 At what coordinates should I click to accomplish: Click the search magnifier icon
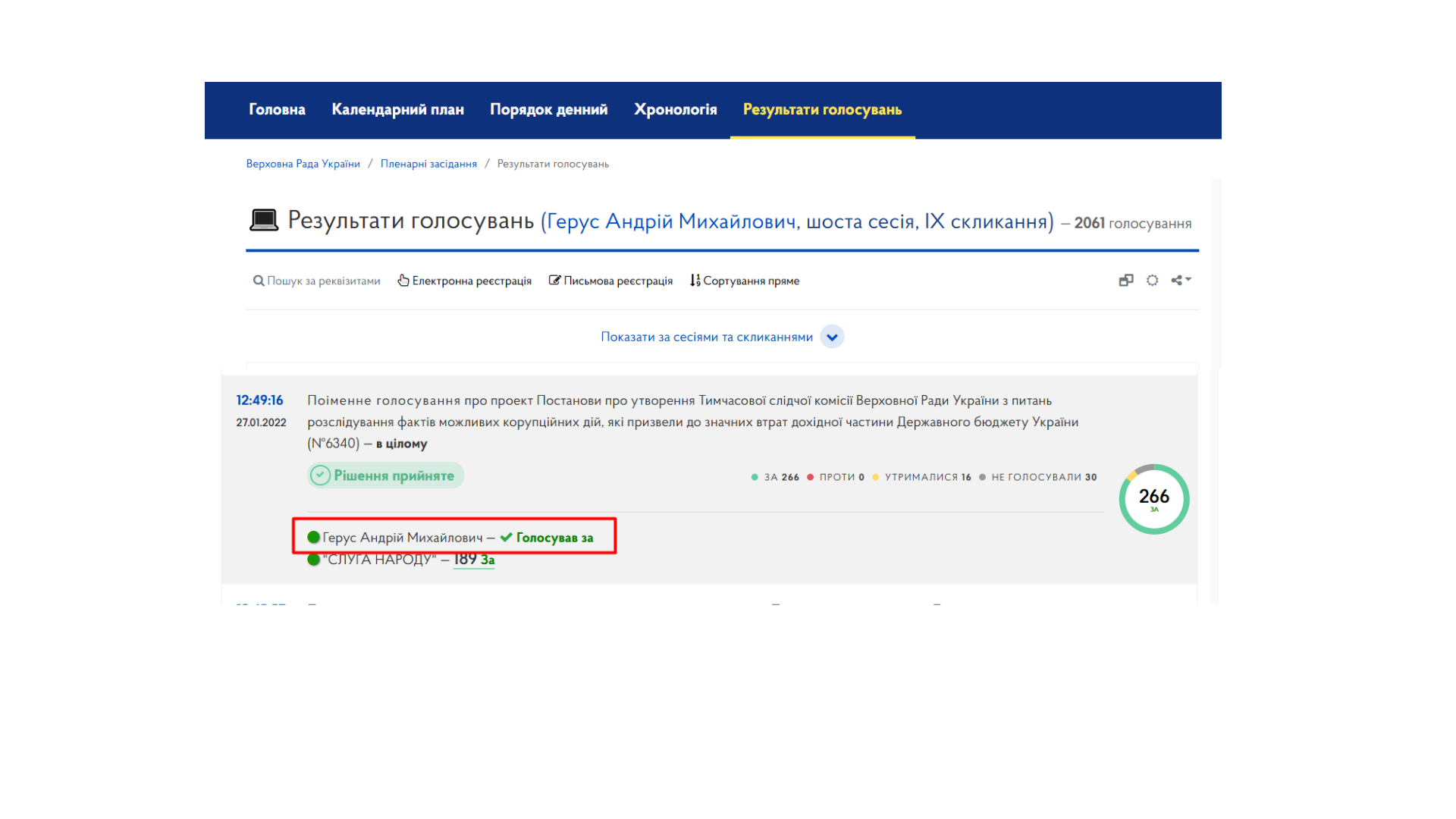pyautogui.click(x=259, y=281)
